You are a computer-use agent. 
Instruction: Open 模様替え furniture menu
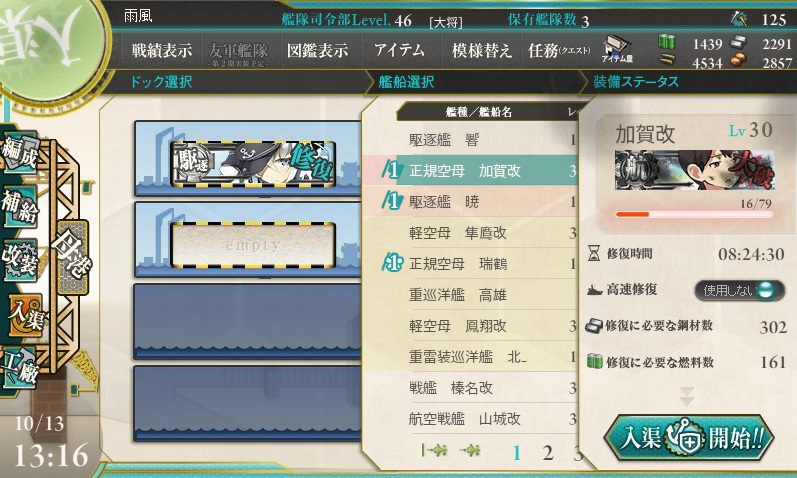click(481, 50)
